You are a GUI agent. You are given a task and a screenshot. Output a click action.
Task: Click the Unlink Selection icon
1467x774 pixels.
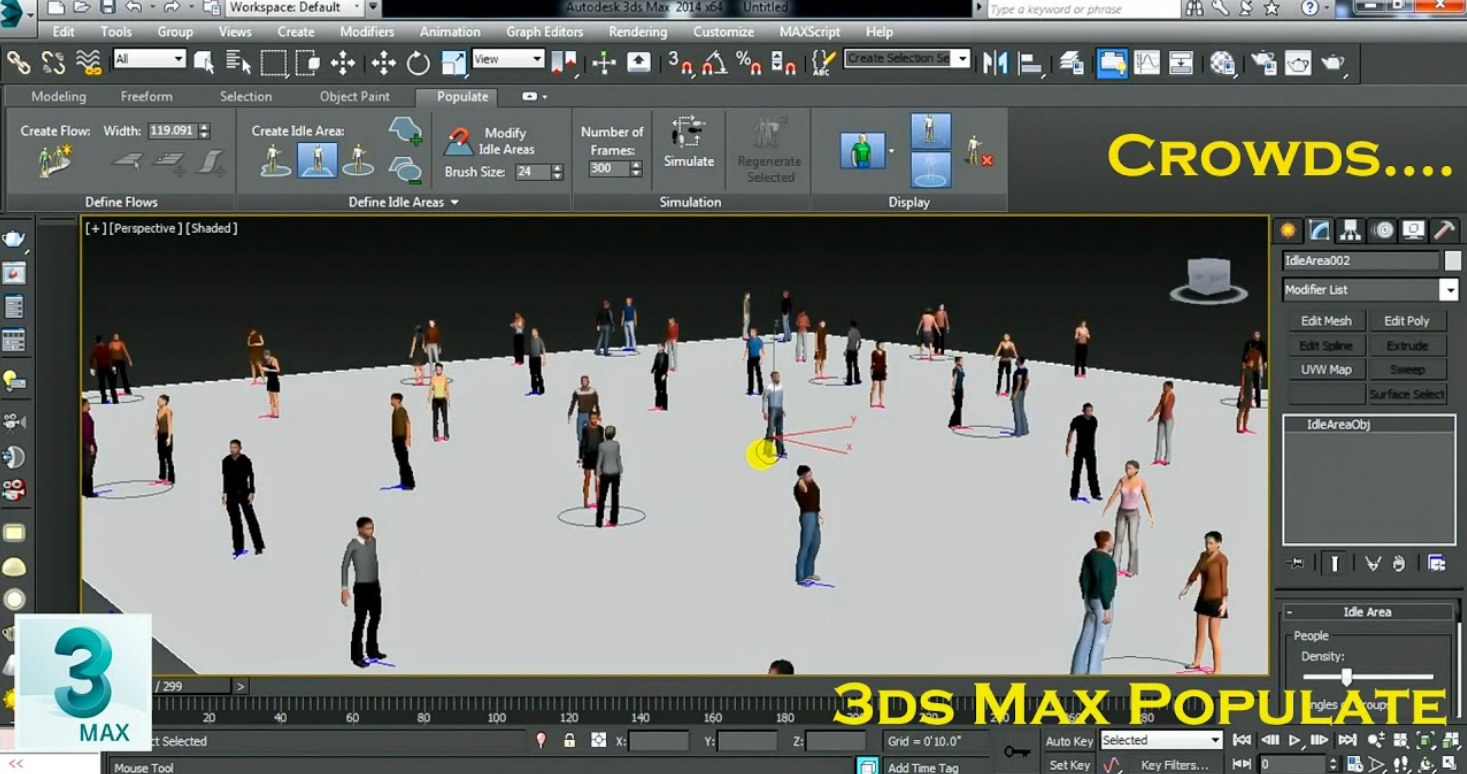coord(53,63)
